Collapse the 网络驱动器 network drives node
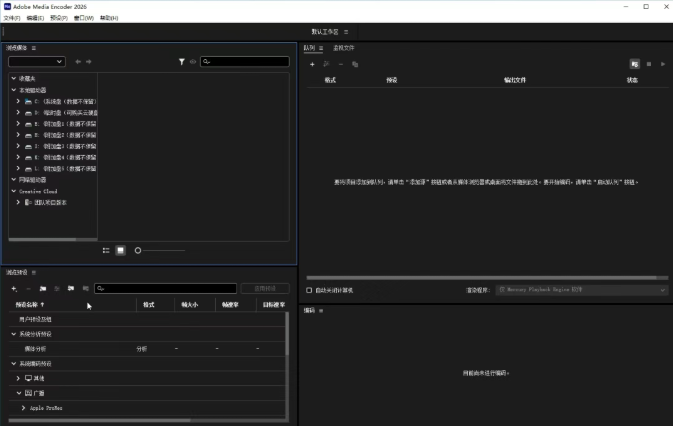Screen dimensions: 673x426 [x=14, y=180]
